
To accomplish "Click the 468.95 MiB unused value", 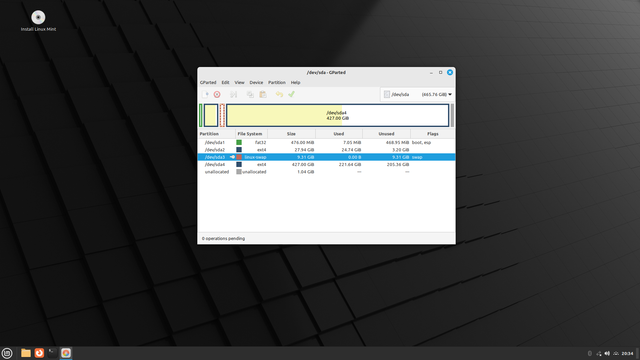I will pyautogui.click(x=397, y=142).
